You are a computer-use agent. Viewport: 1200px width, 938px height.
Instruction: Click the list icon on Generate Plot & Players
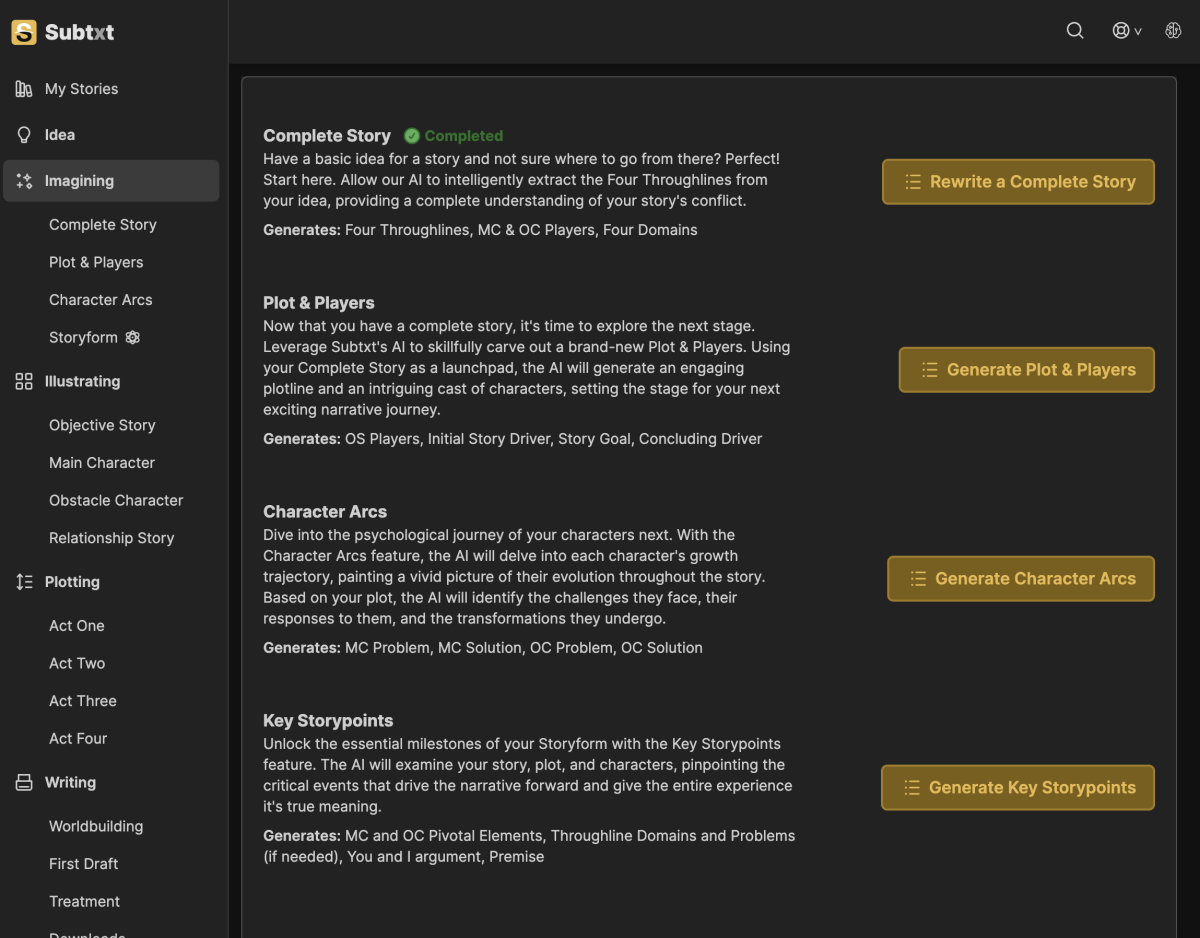click(929, 370)
